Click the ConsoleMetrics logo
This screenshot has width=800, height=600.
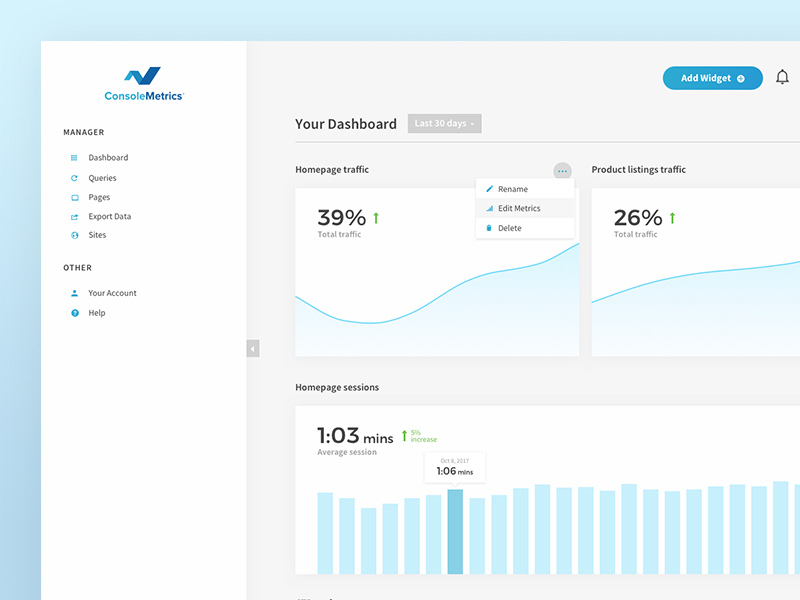[144, 84]
